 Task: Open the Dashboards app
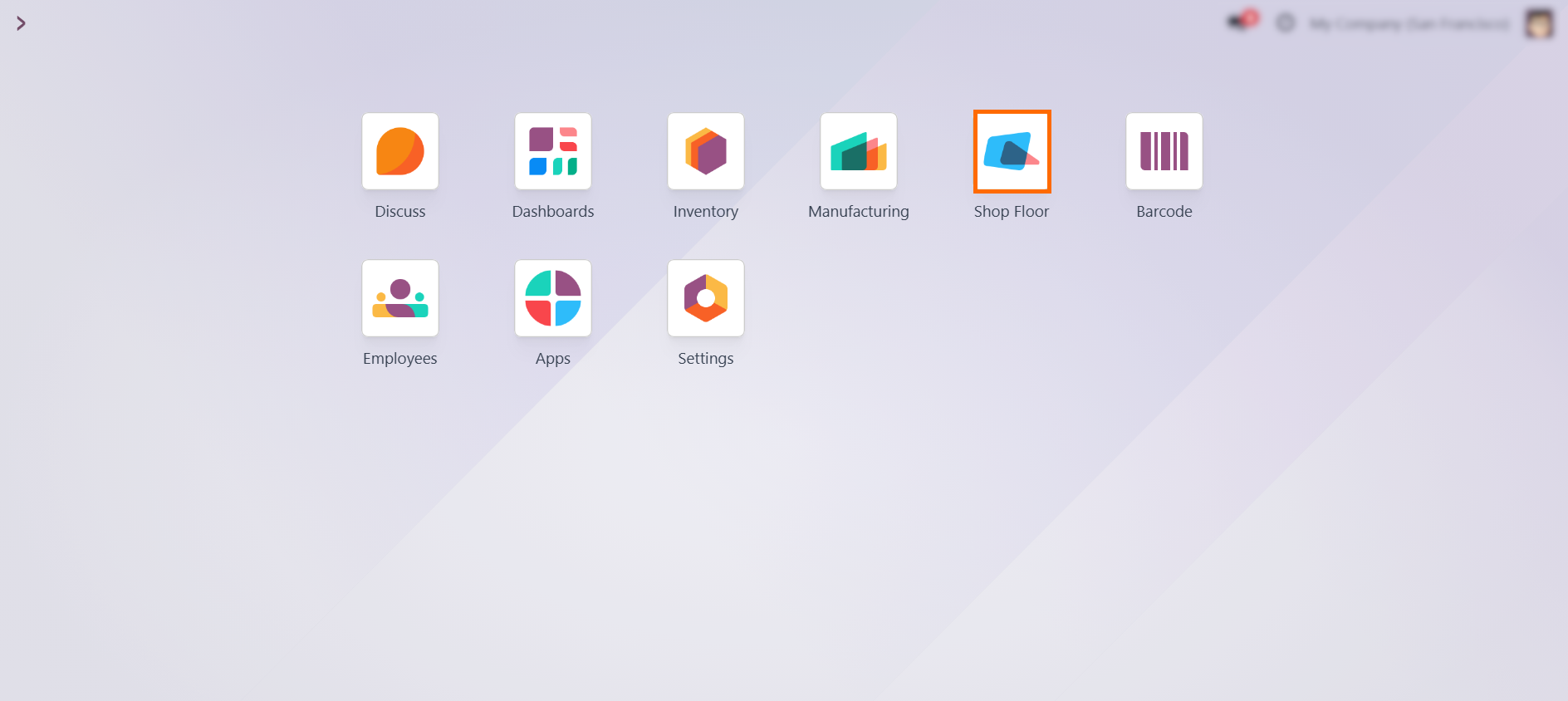pos(553,151)
